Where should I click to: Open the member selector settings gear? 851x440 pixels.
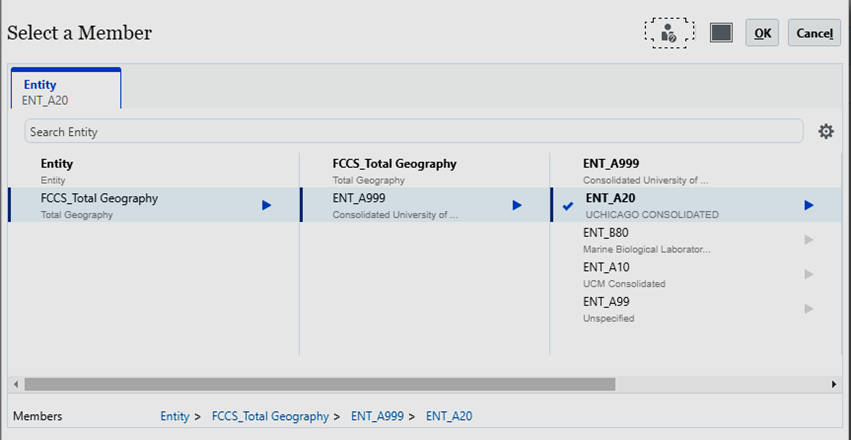click(826, 131)
